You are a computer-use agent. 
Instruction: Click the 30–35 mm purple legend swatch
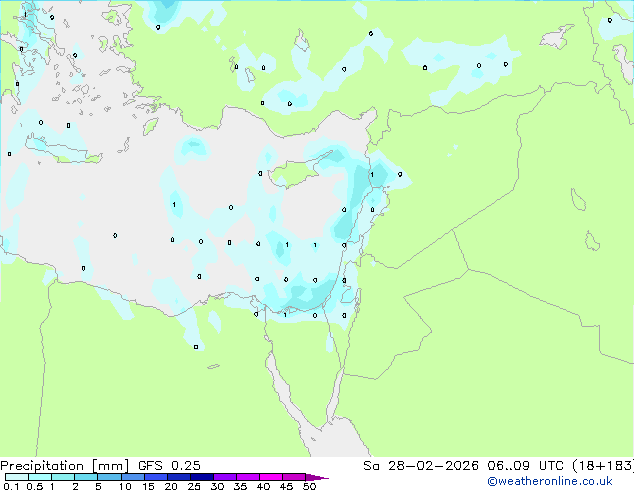[224, 477]
